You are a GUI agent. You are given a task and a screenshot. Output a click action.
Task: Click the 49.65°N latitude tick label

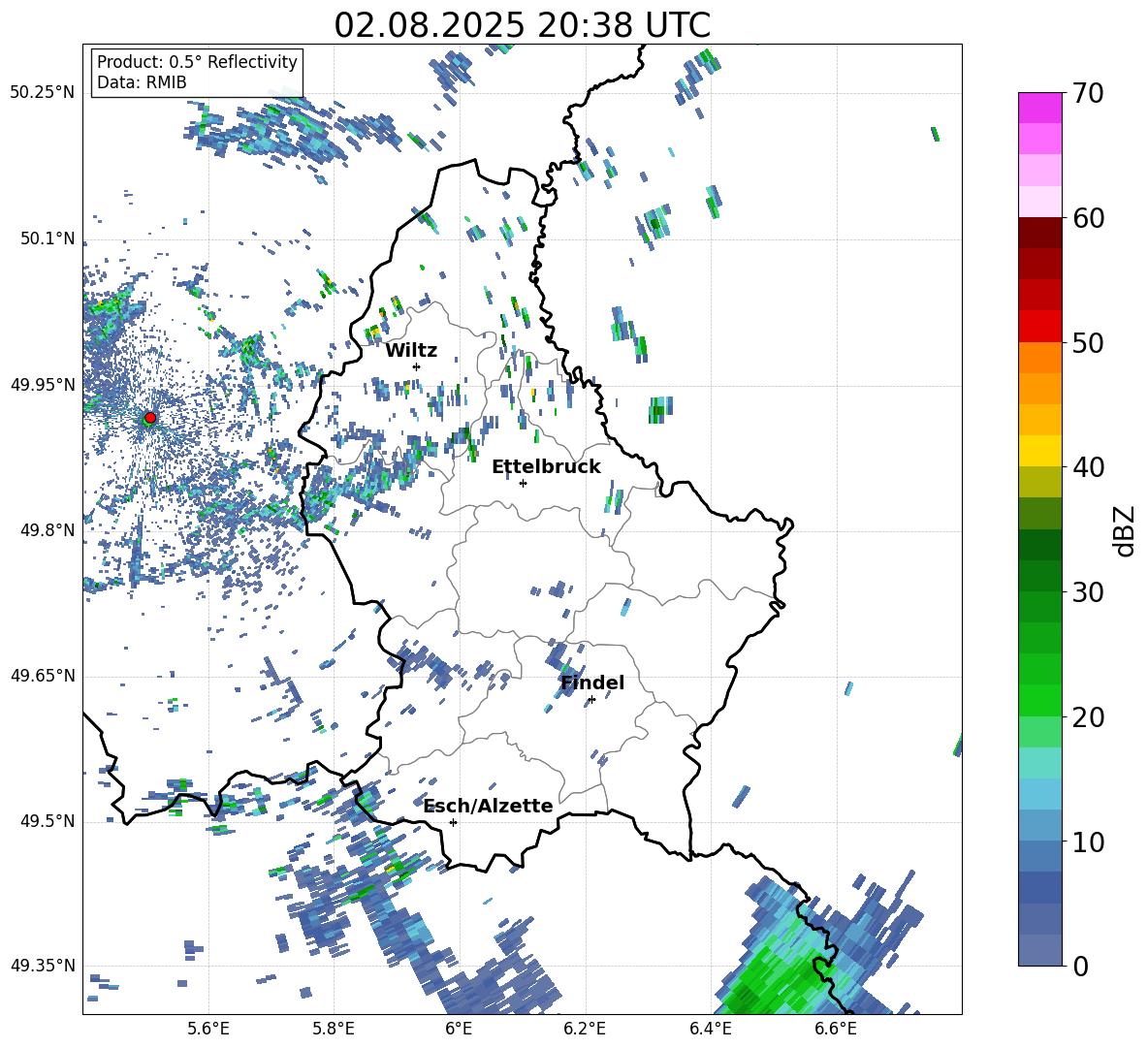[43, 676]
